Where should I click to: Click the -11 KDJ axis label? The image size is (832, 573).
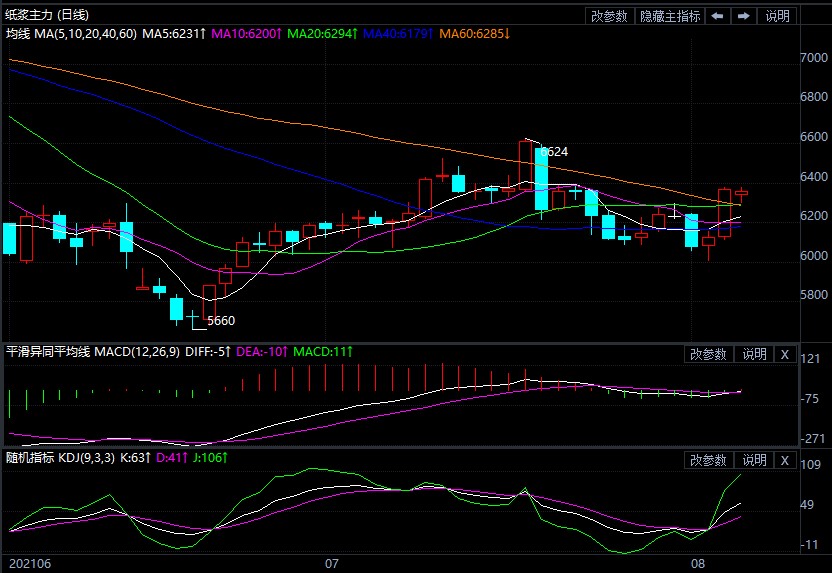click(x=809, y=545)
